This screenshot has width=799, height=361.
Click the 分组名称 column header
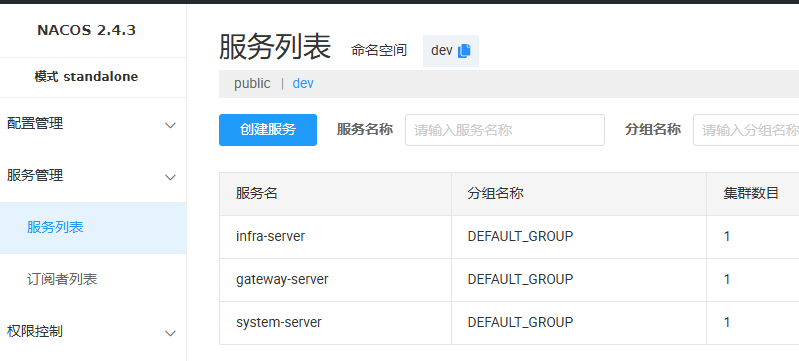point(496,194)
